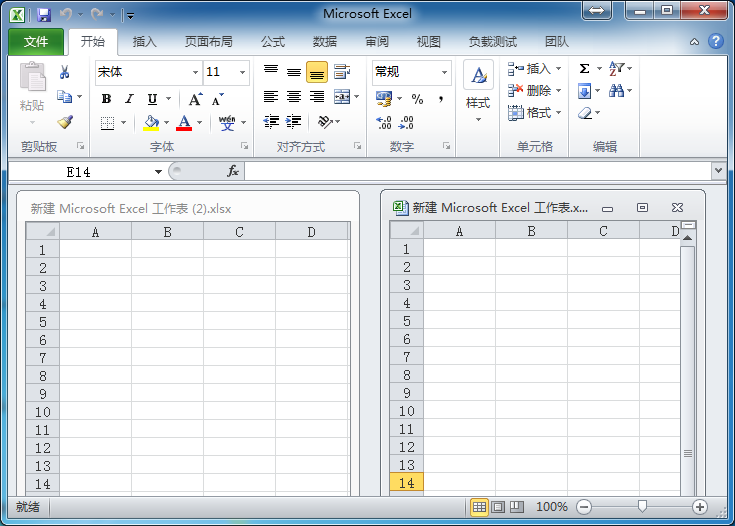Screen dimensions: 735x526
Task: Click the formula bar input field
Action: pyautogui.click(x=478, y=171)
